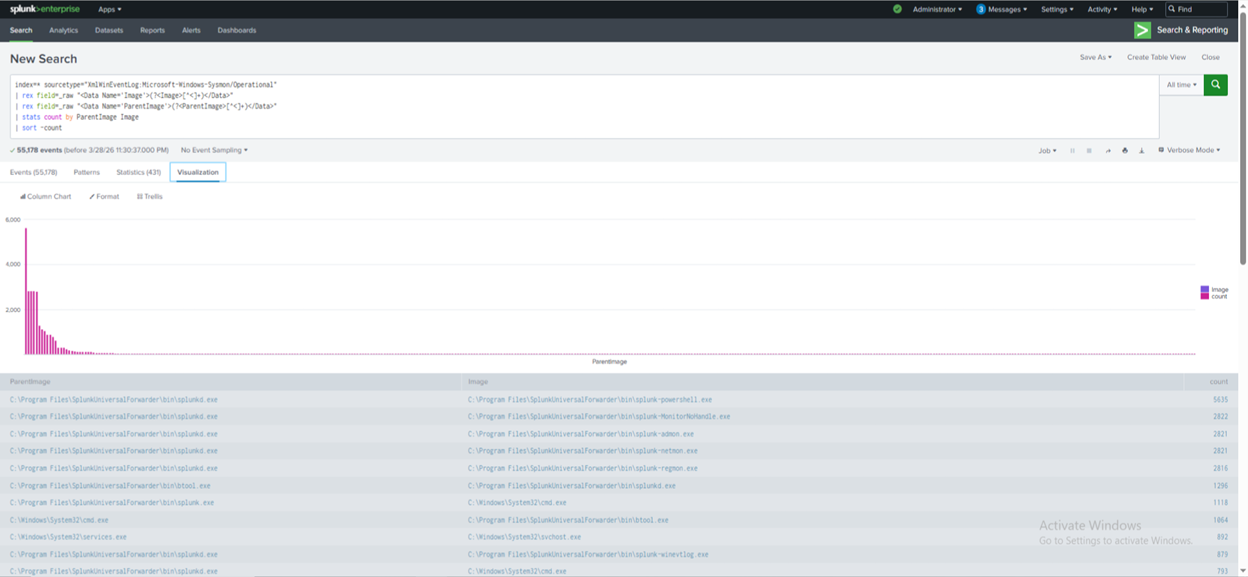Viewport: 1248px width, 577px height.
Task: Run the search with the green magnifier button
Action: click(1215, 85)
